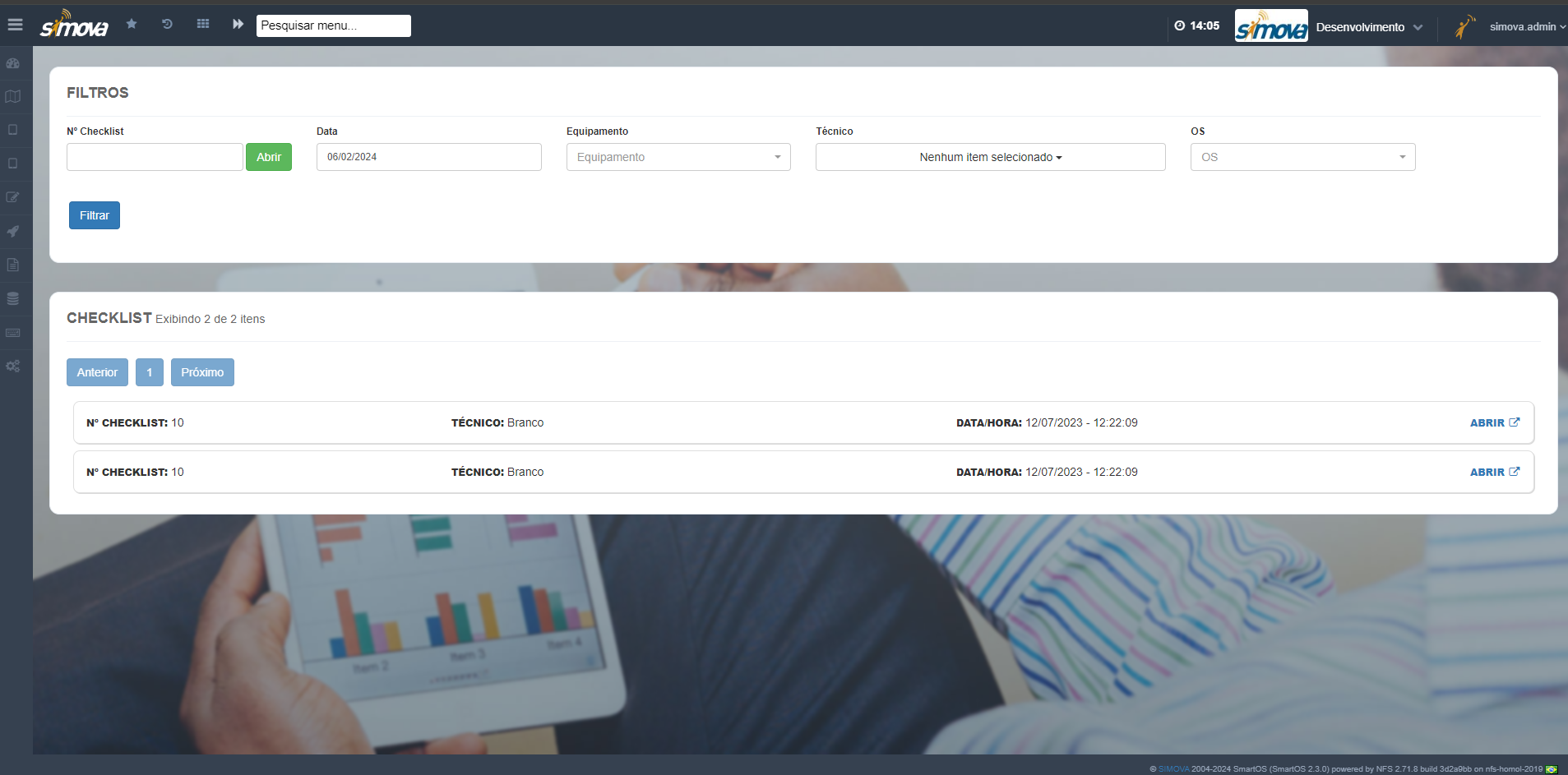The width and height of the screenshot is (1568, 775).
Task: Toggle the hamburger side menu
Action: (15, 25)
